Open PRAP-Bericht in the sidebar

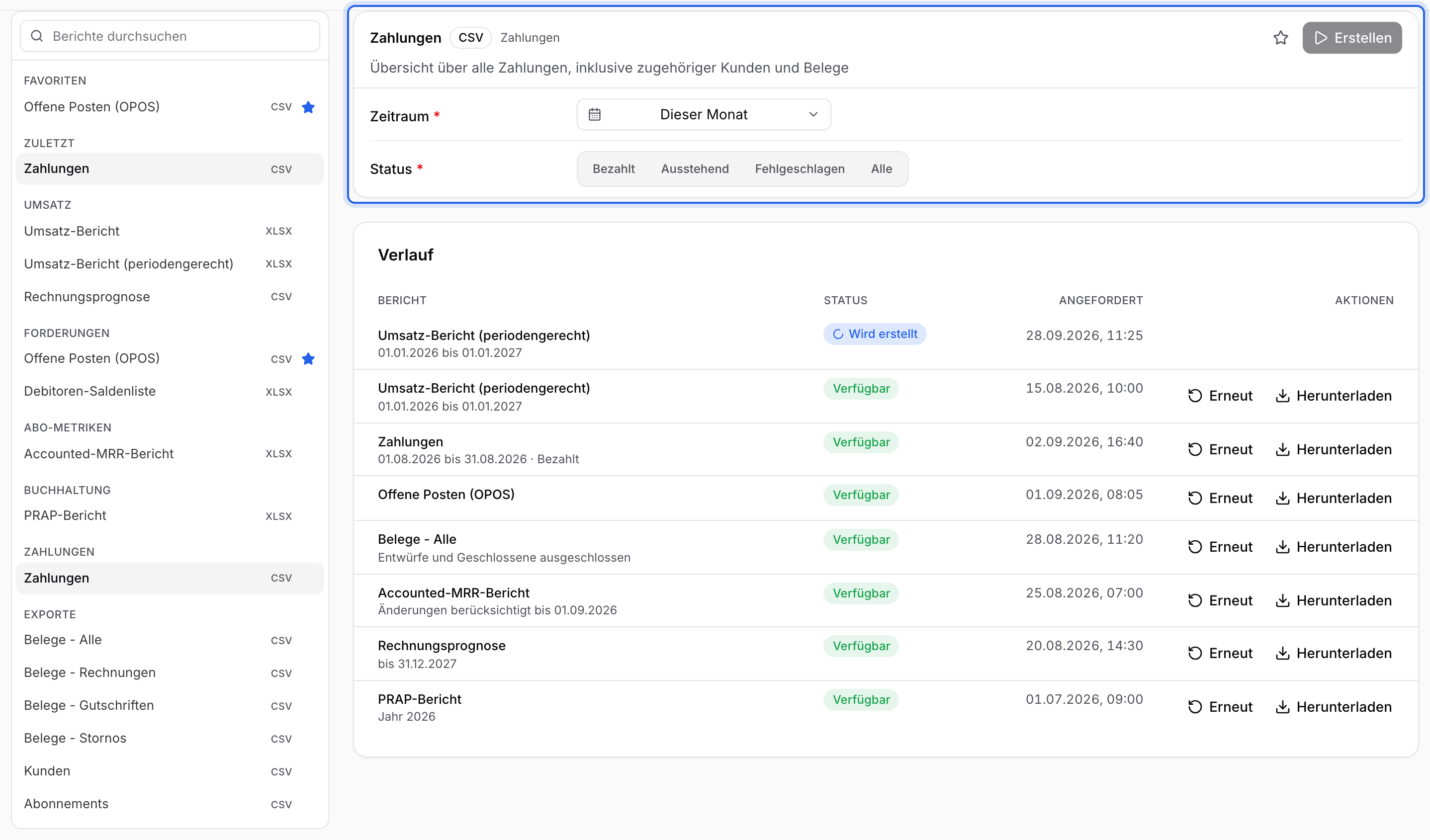click(x=170, y=516)
